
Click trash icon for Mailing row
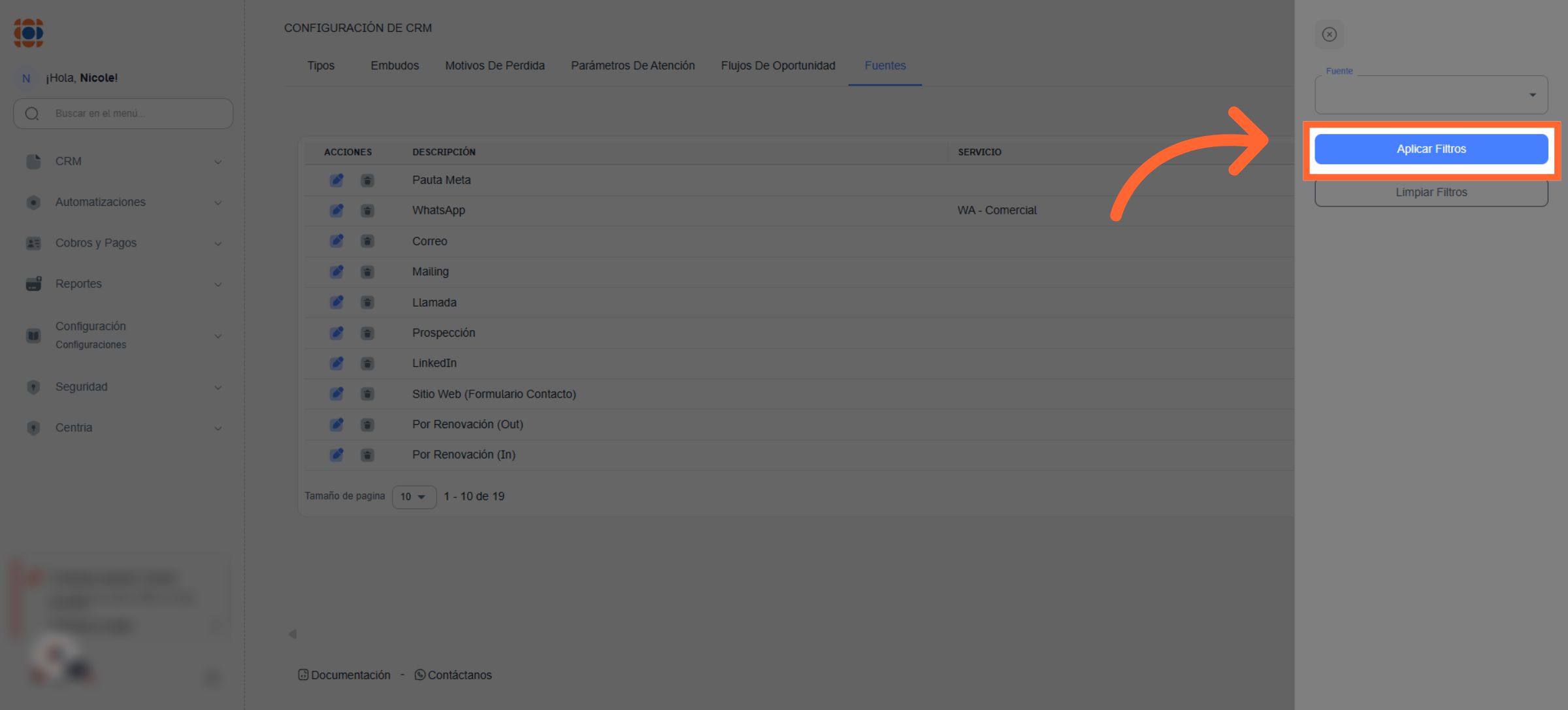pyautogui.click(x=367, y=272)
